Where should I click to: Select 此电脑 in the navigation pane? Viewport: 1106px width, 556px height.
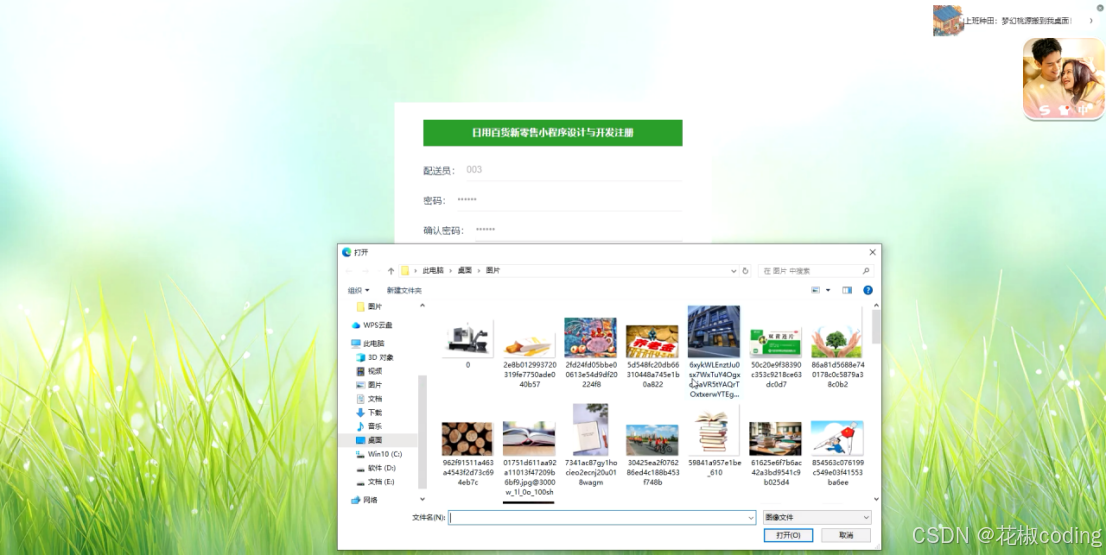tap(367, 344)
